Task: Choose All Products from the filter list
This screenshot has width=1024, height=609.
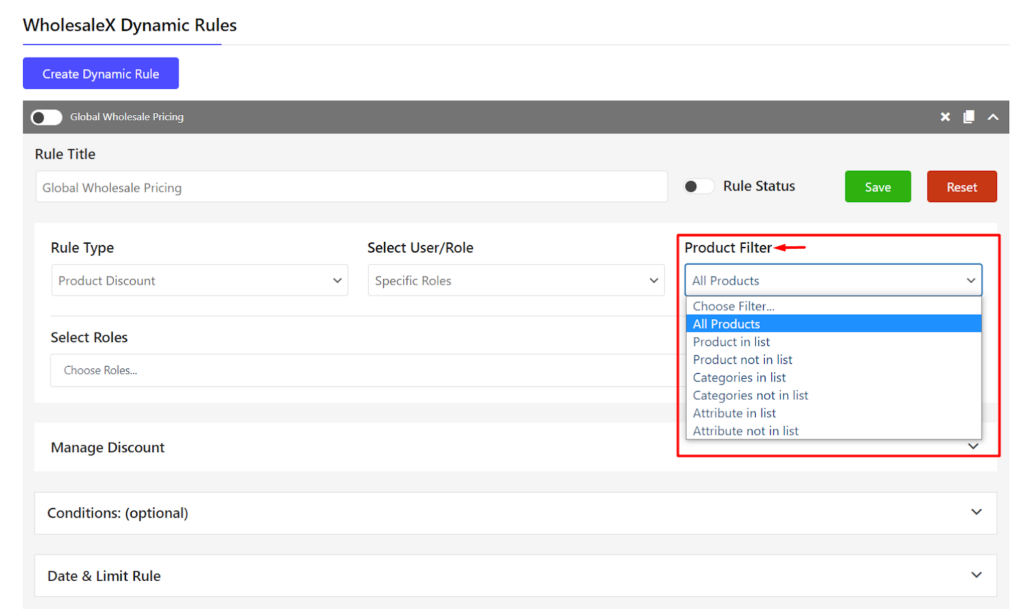Action: (833, 324)
